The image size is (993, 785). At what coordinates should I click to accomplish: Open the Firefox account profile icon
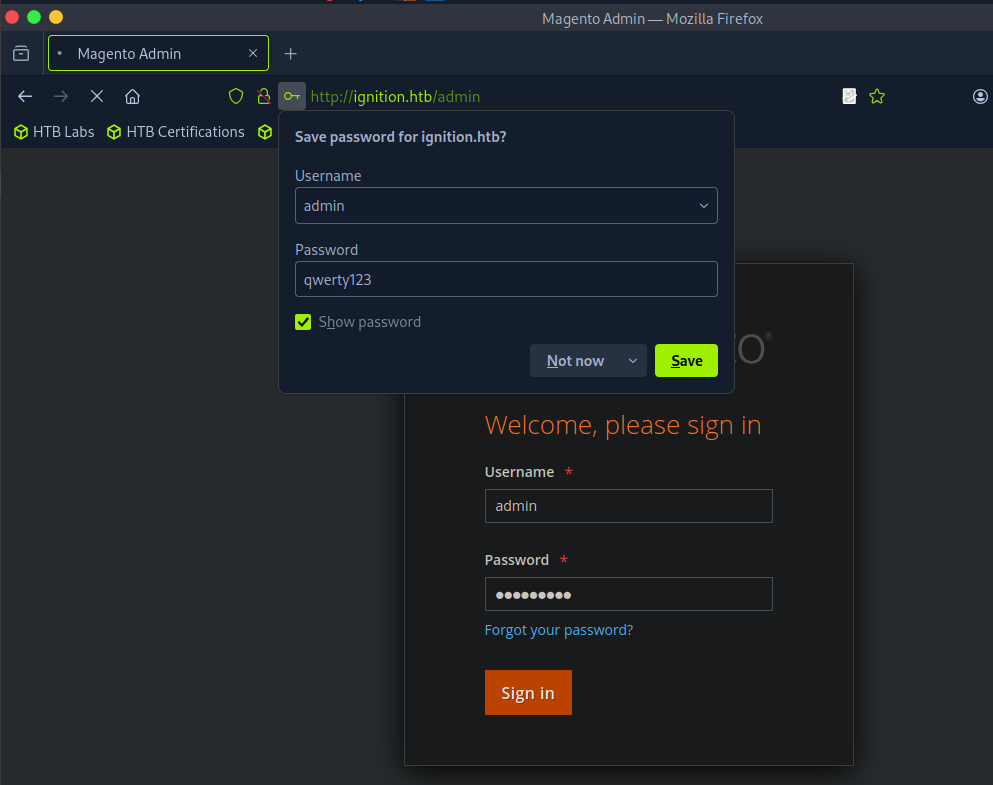[x=980, y=96]
